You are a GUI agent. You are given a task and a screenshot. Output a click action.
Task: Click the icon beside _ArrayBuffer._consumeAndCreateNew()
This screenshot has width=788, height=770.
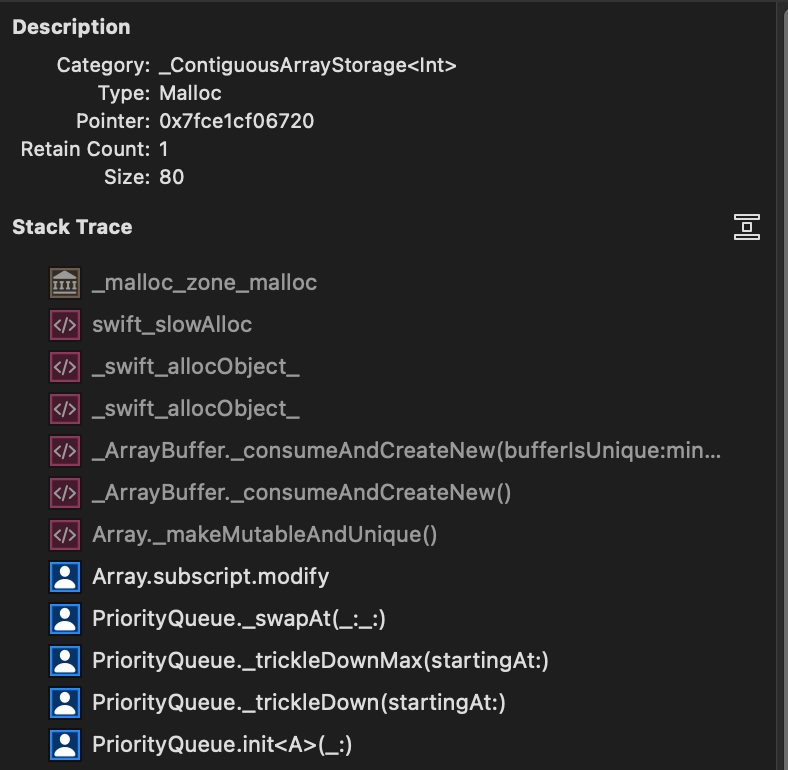tap(65, 493)
